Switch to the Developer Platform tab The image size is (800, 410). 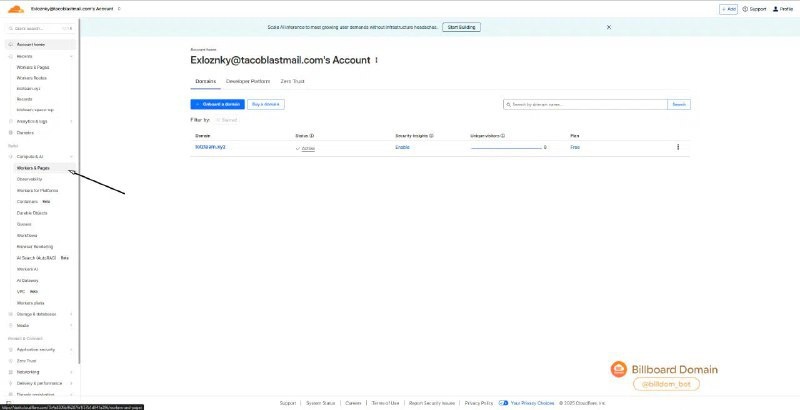[x=248, y=82]
